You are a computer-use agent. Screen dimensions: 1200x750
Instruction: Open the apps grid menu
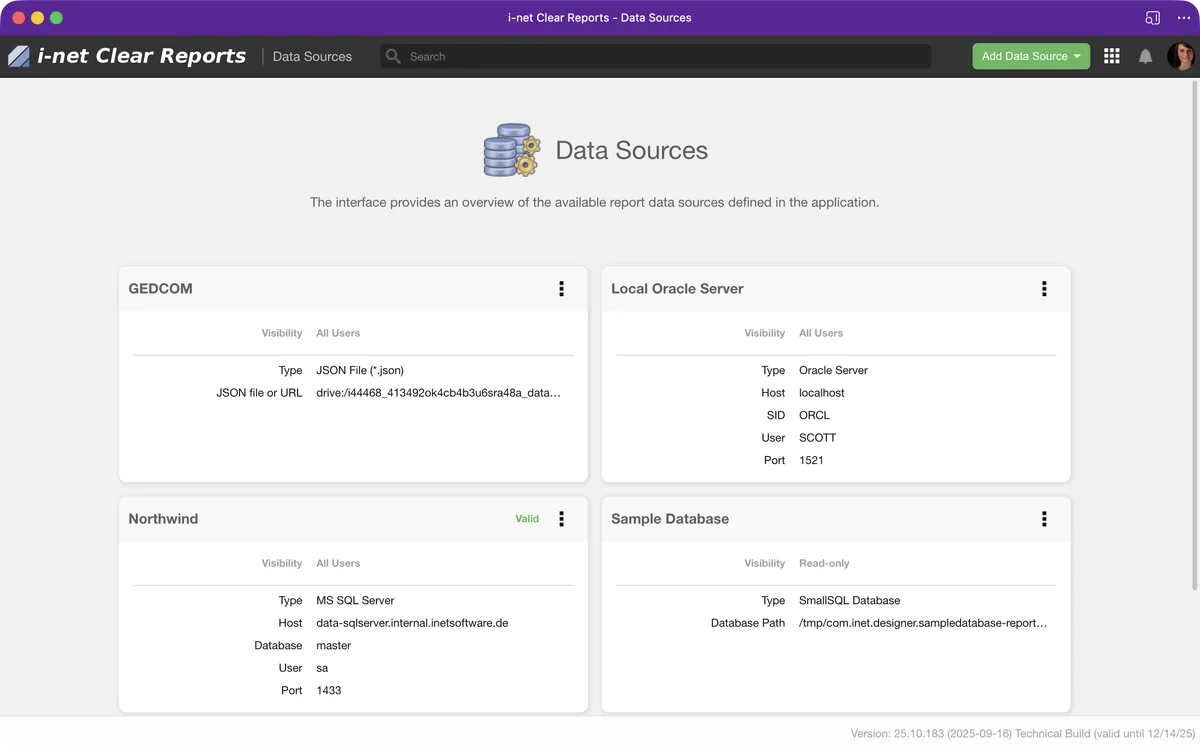[x=1111, y=56]
